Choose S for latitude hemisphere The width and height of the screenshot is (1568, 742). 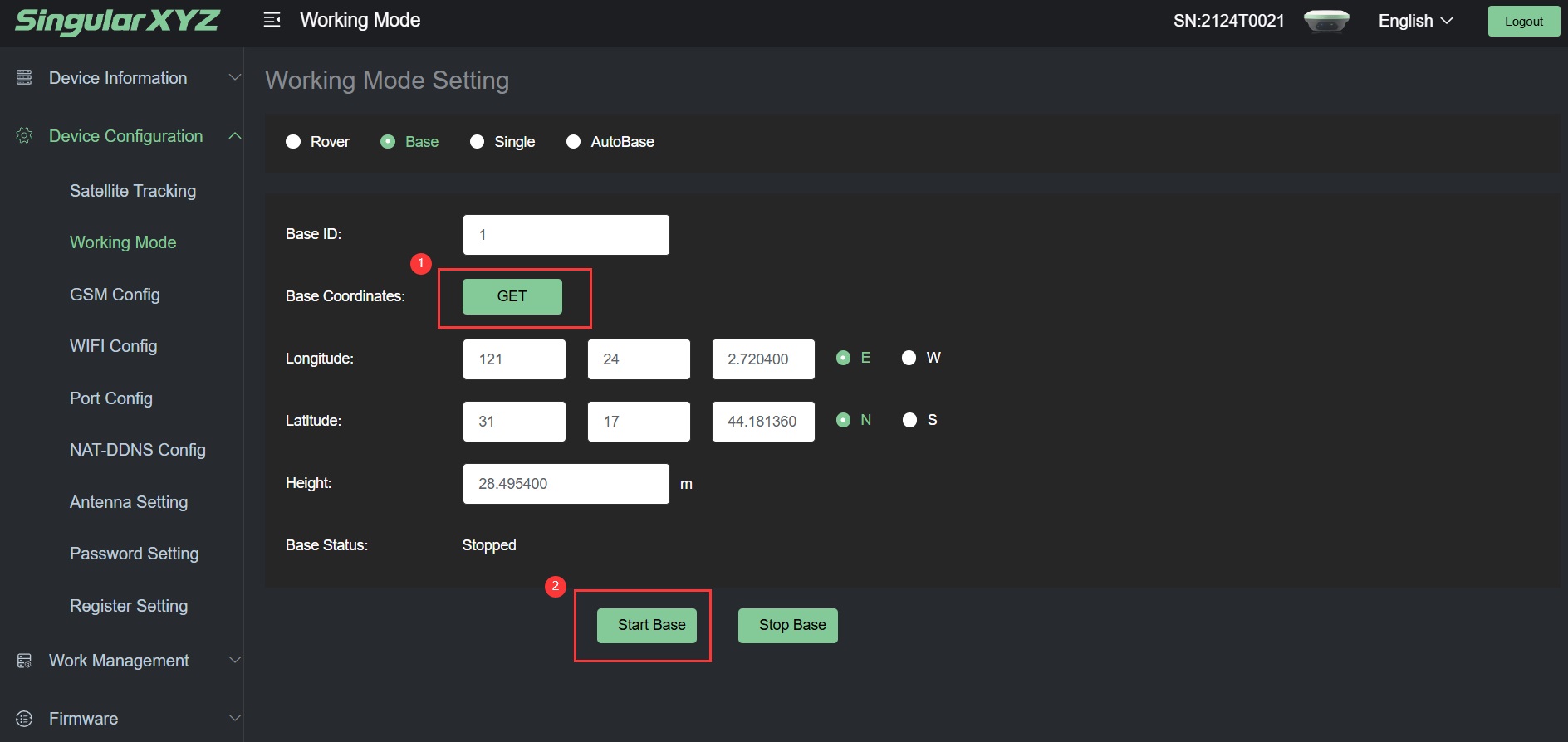click(x=909, y=420)
